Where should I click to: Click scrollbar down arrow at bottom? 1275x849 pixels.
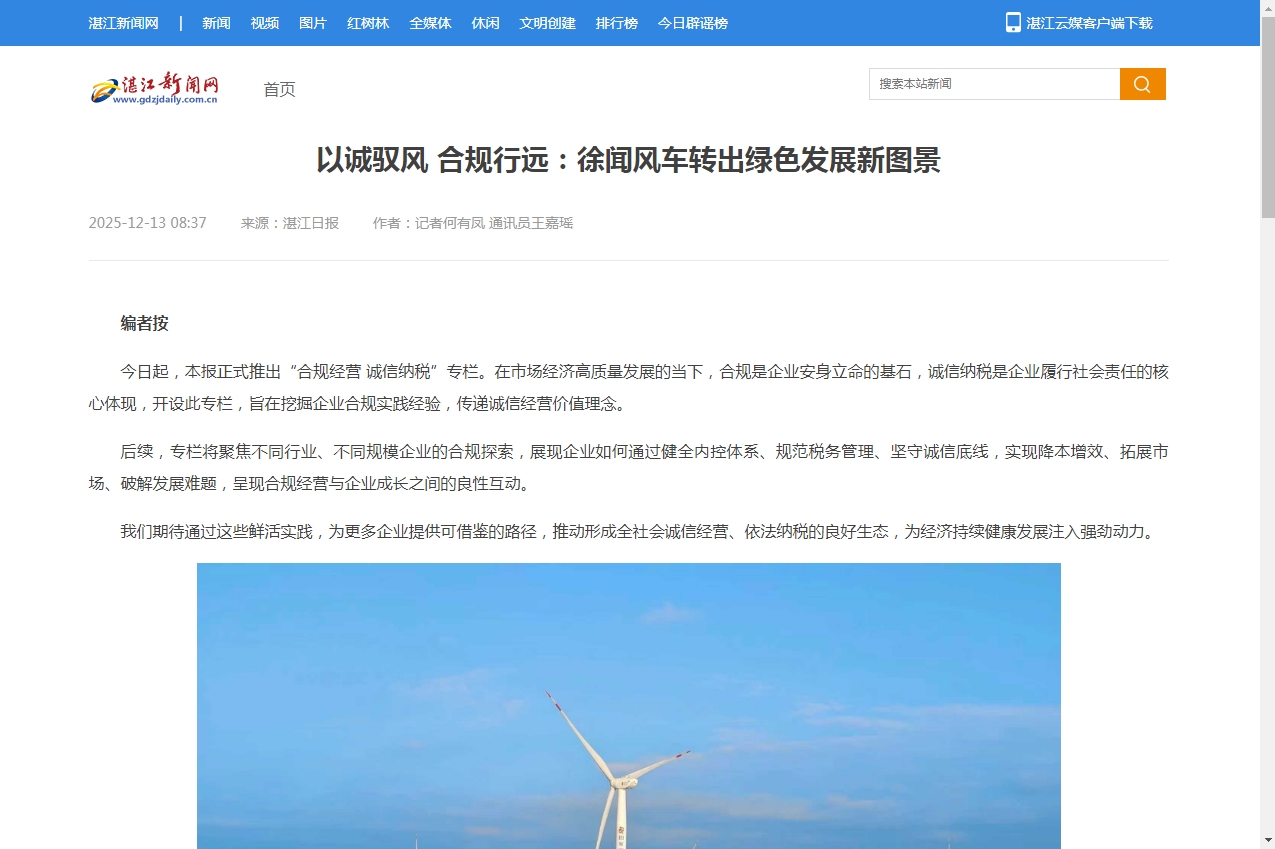pyautogui.click(x=1267, y=840)
